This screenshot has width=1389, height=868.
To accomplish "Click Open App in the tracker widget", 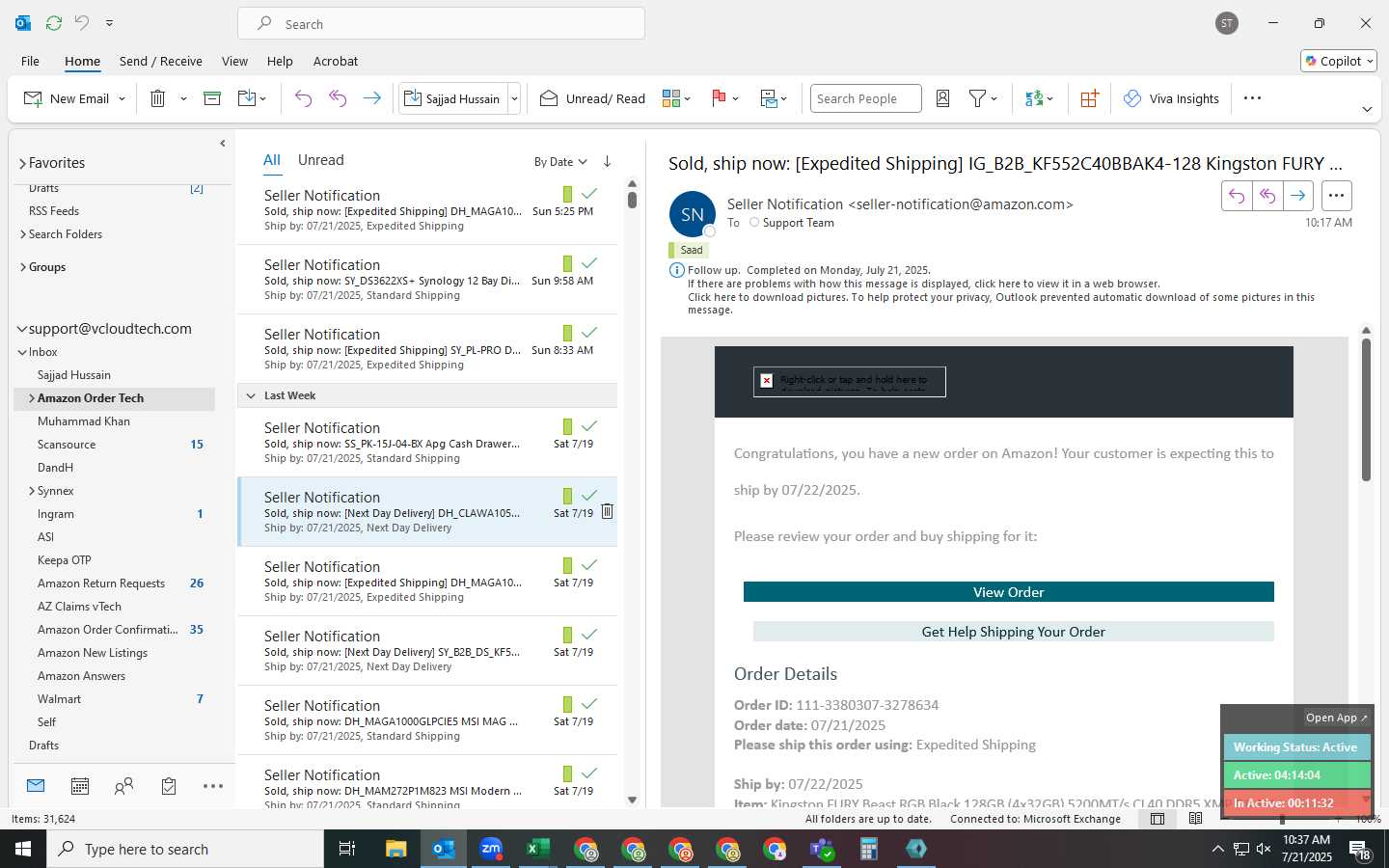I will 1336,718.
